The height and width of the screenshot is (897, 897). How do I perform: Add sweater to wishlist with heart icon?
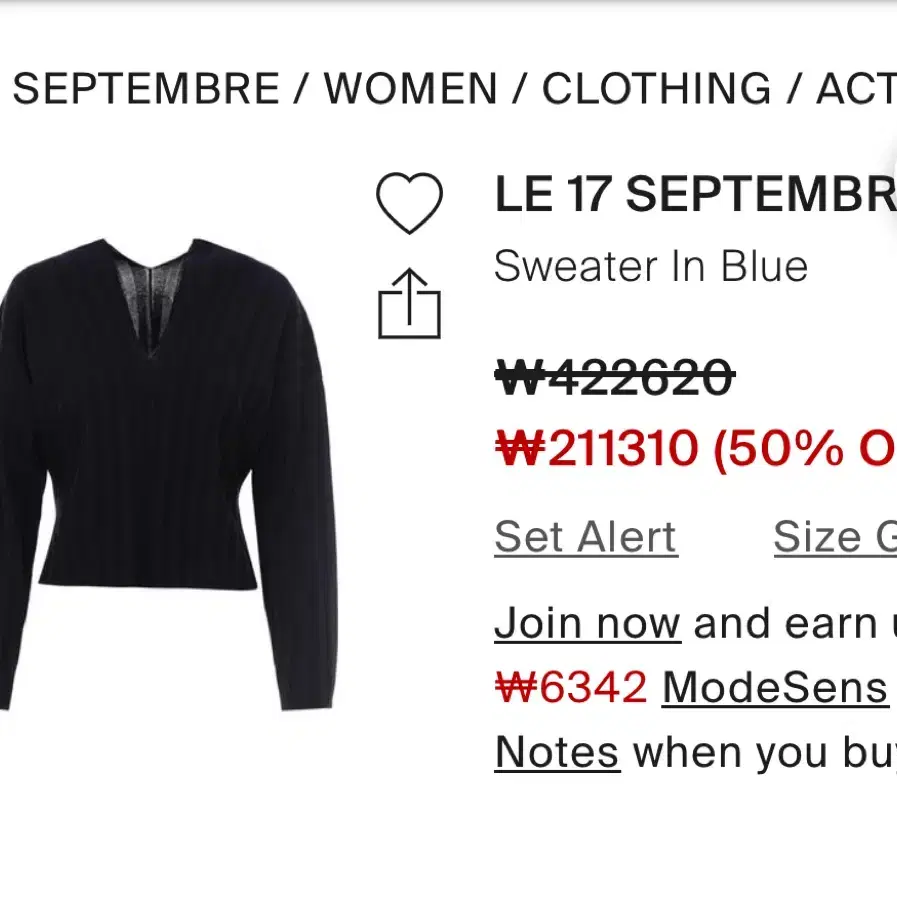409,203
